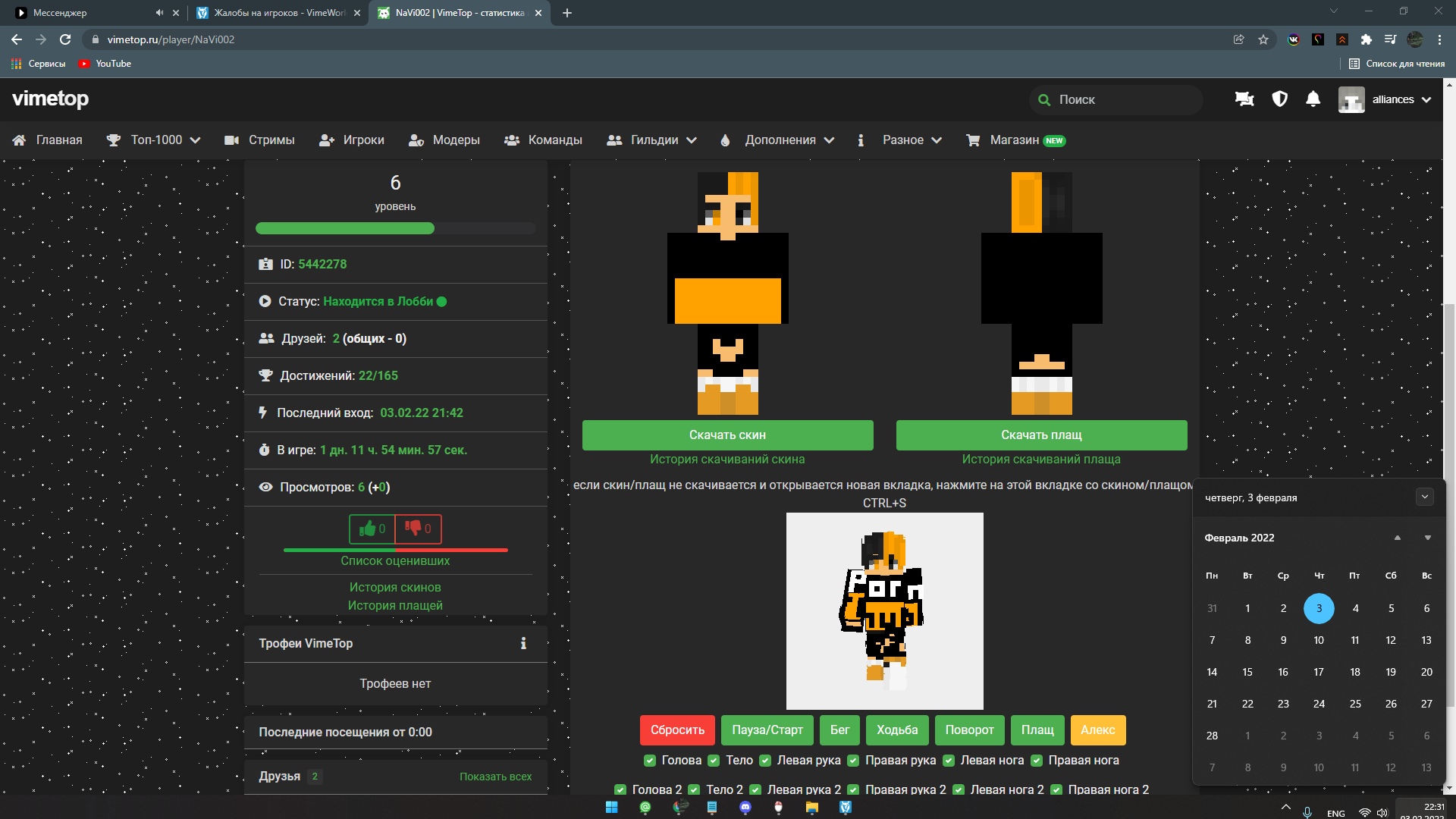The height and width of the screenshot is (819, 1456).
Task: Toggle the Правая нога checkbox
Action: 1037,761
